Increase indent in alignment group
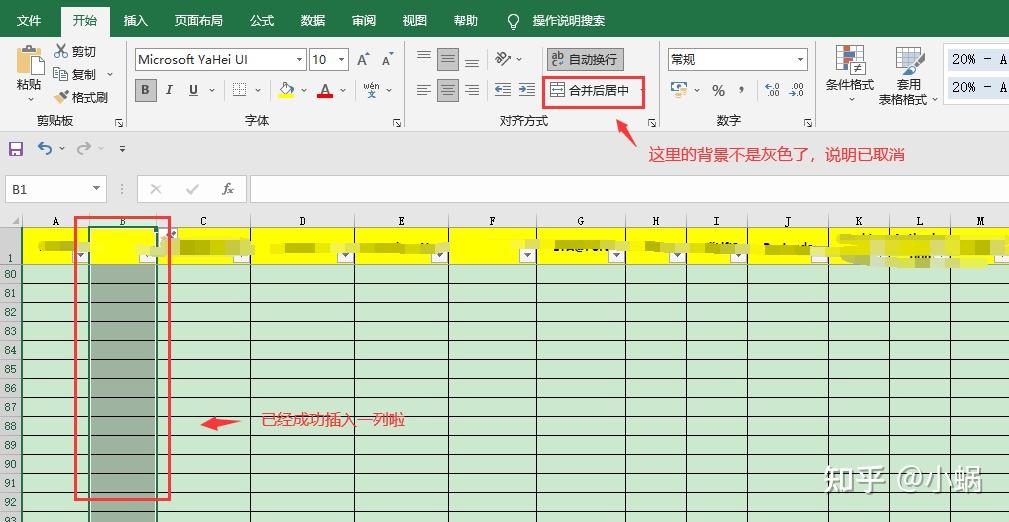The width and height of the screenshot is (1009, 522). [x=527, y=90]
